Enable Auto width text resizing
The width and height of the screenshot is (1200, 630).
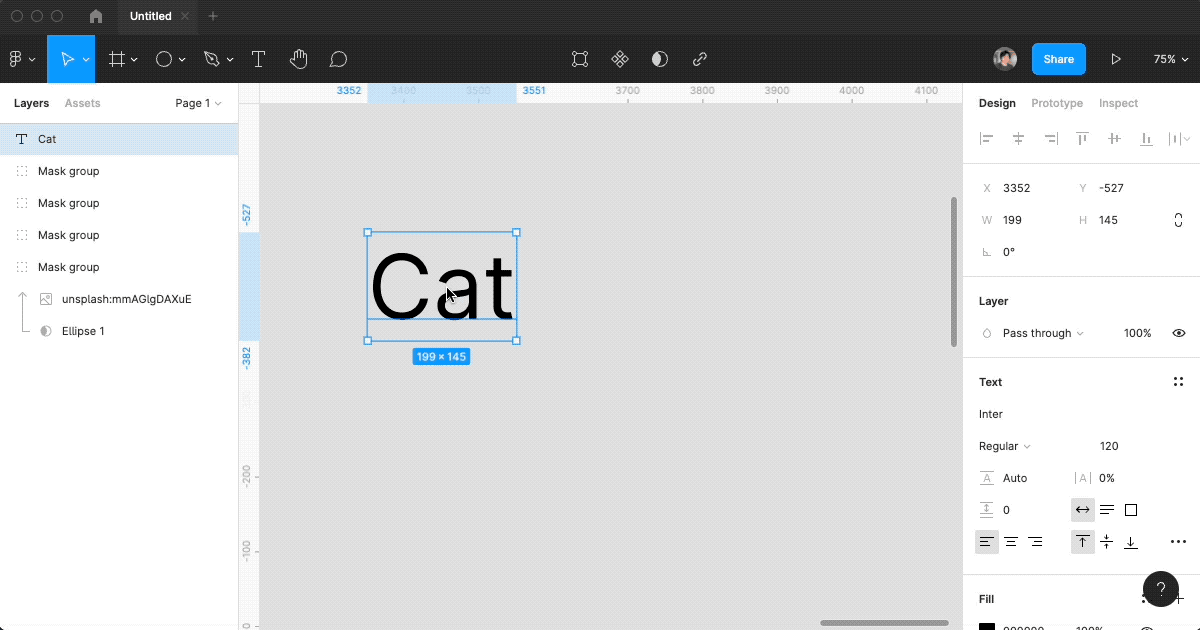point(1082,510)
